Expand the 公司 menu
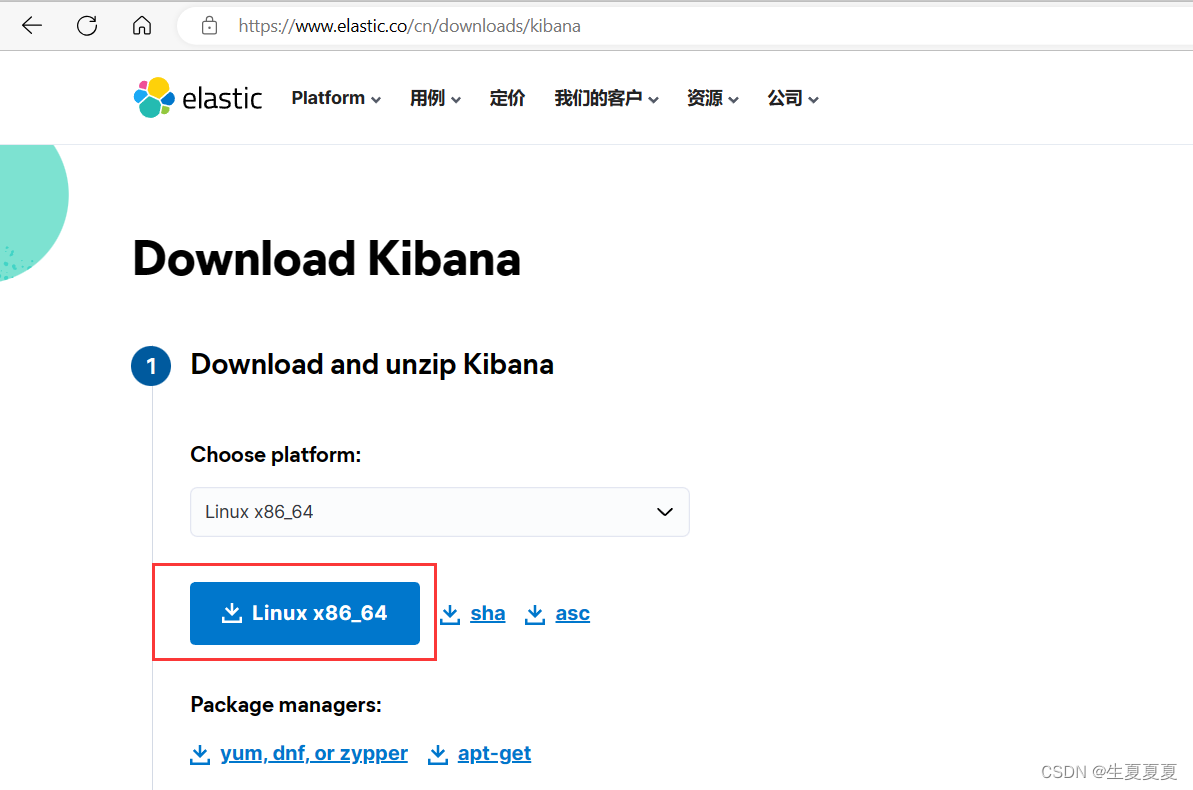The width and height of the screenshot is (1193, 790). coord(793,98)
